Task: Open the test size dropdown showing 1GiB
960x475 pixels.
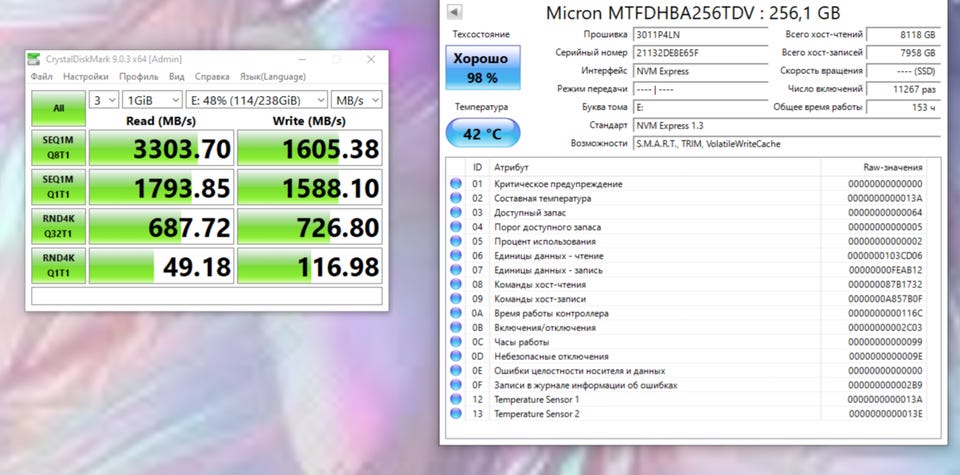Action: (x=152, y=100)
